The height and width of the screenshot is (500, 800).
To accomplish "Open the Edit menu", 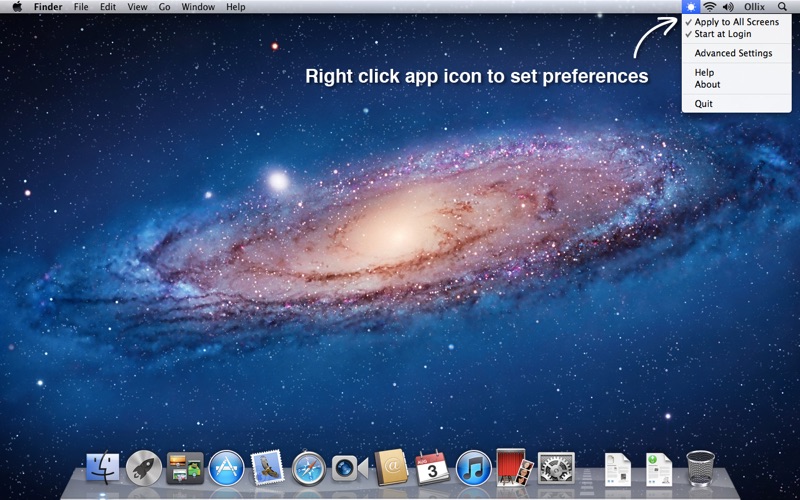I will [x=108, y=7].
